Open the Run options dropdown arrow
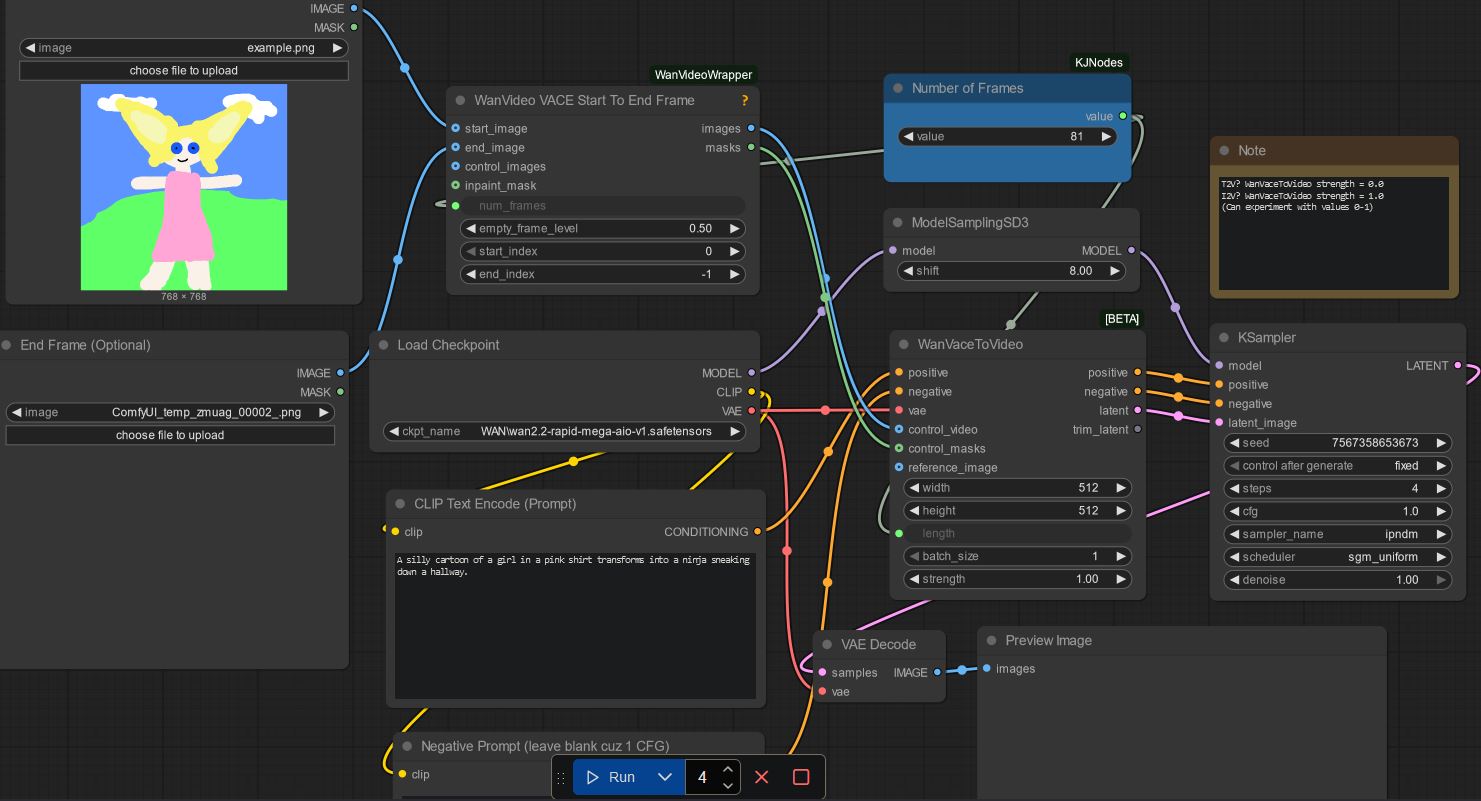Screen dimensions: 1481x801 point(665,777)
